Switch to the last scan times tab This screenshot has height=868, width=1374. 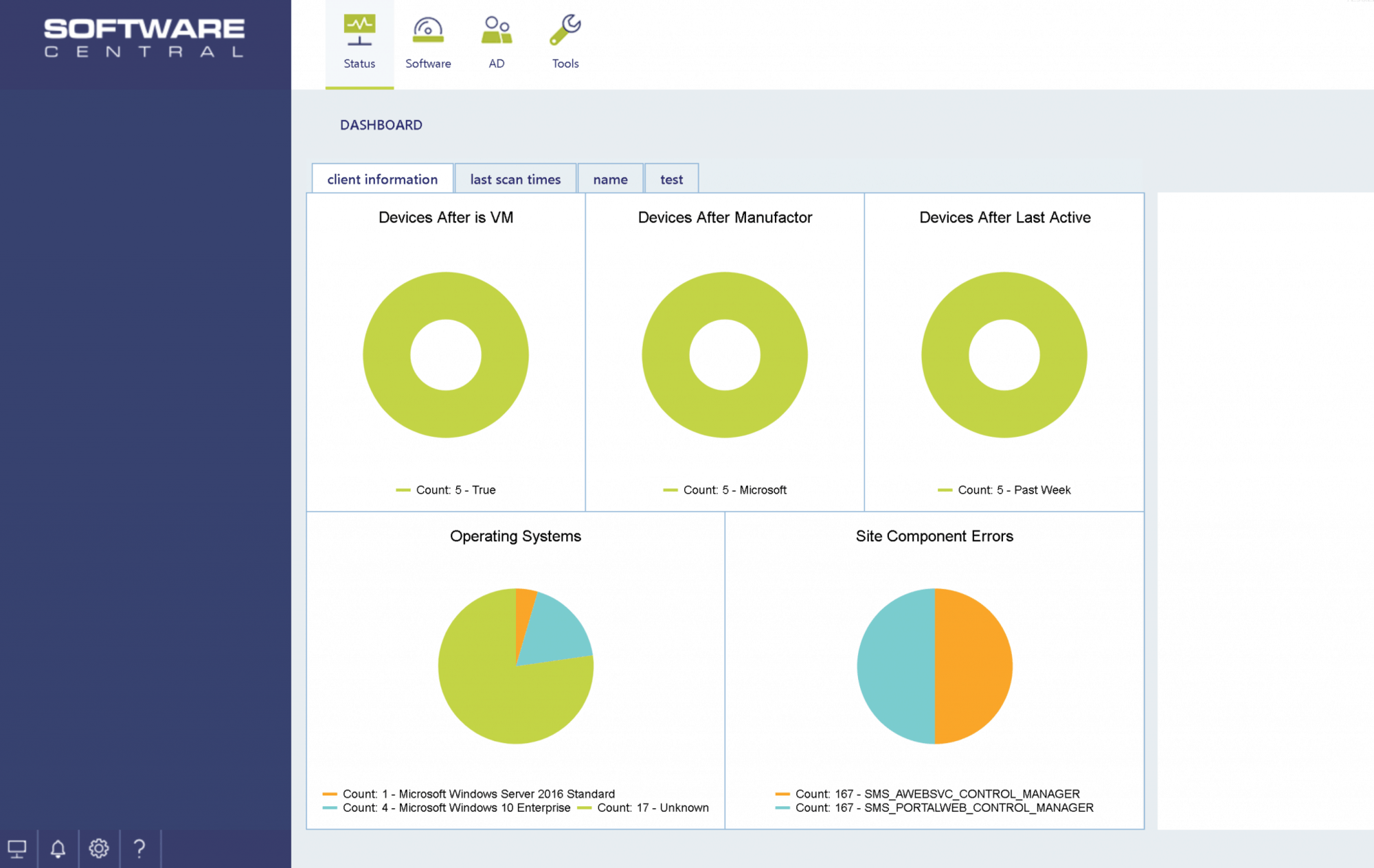pos(515,179)
